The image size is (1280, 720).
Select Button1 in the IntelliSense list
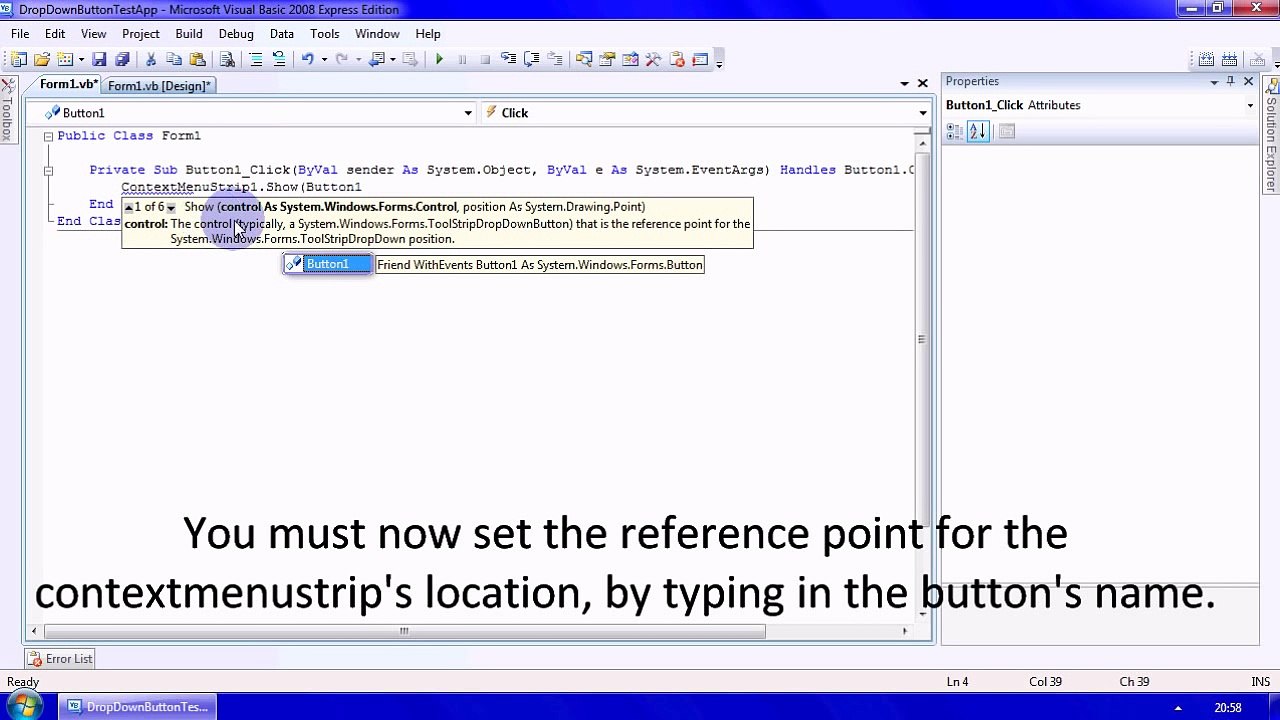pos(327,264)
